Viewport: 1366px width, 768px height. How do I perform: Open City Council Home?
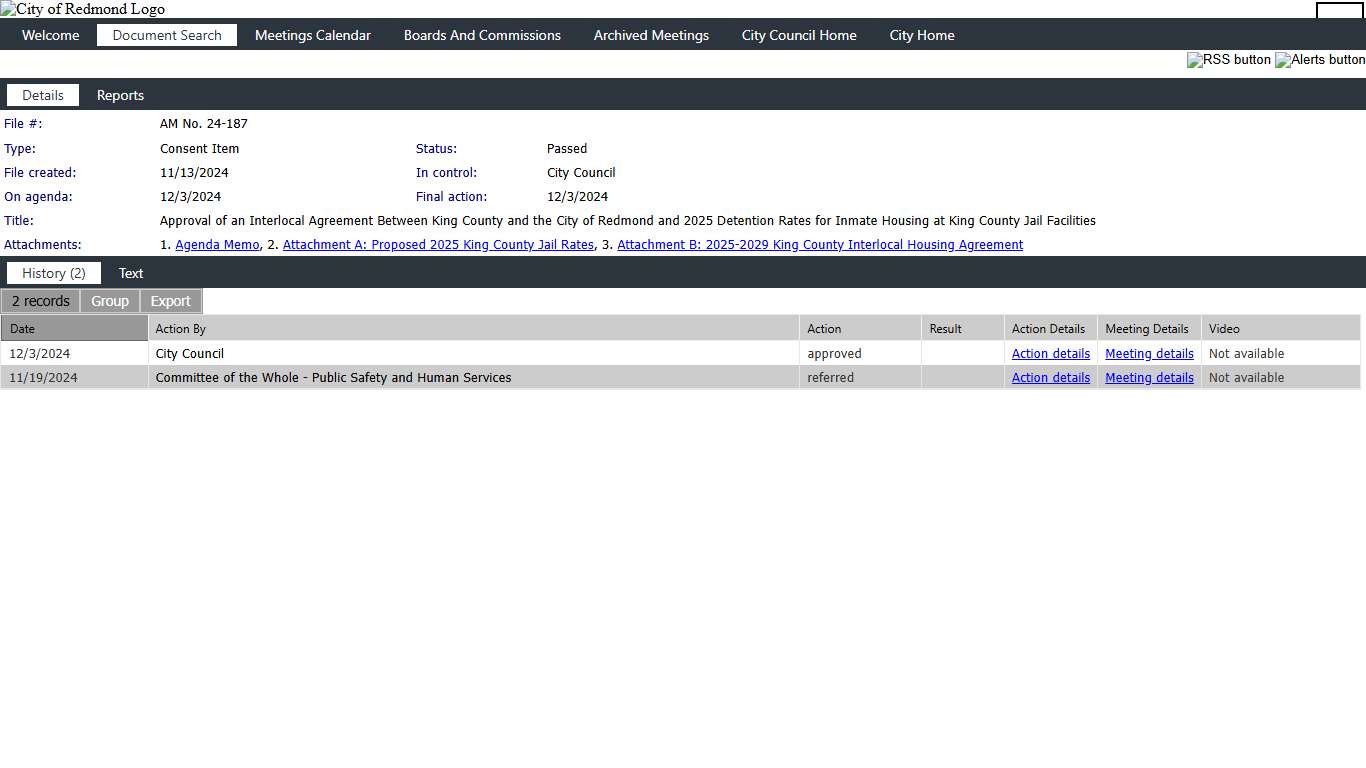[798, 35]
